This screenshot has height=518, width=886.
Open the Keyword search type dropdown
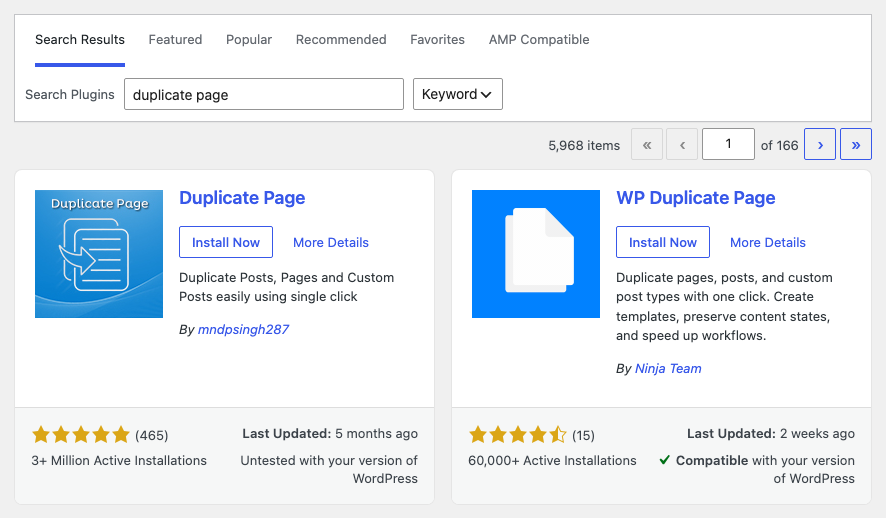point(458,94)
